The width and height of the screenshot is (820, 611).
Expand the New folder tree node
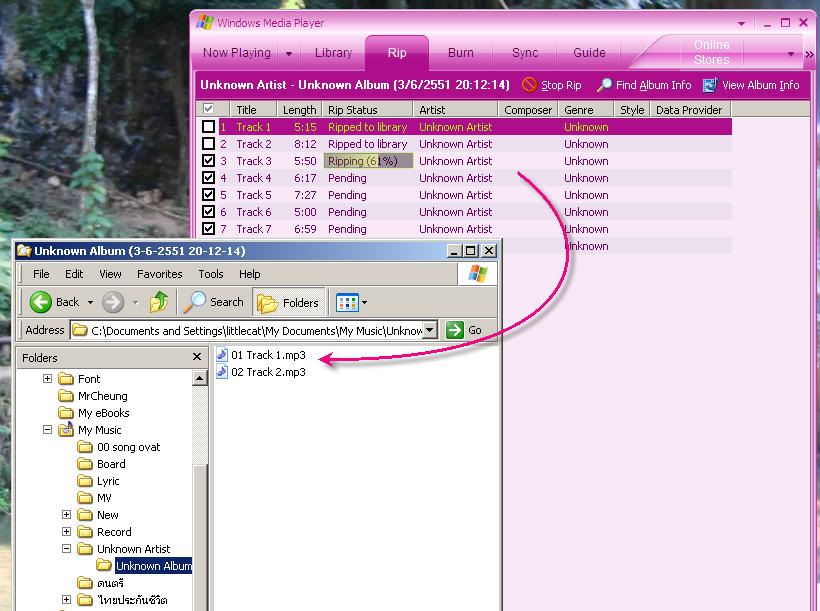(x=66, y=515)
